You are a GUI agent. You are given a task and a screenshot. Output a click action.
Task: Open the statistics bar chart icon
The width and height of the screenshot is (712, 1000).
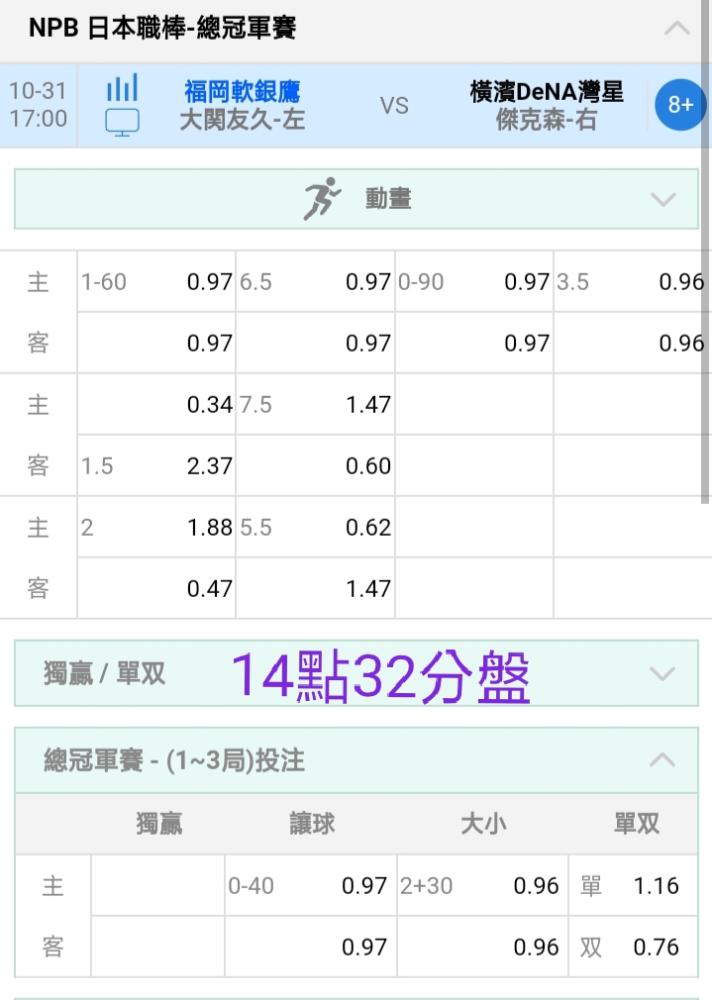(x=122, y=87)
